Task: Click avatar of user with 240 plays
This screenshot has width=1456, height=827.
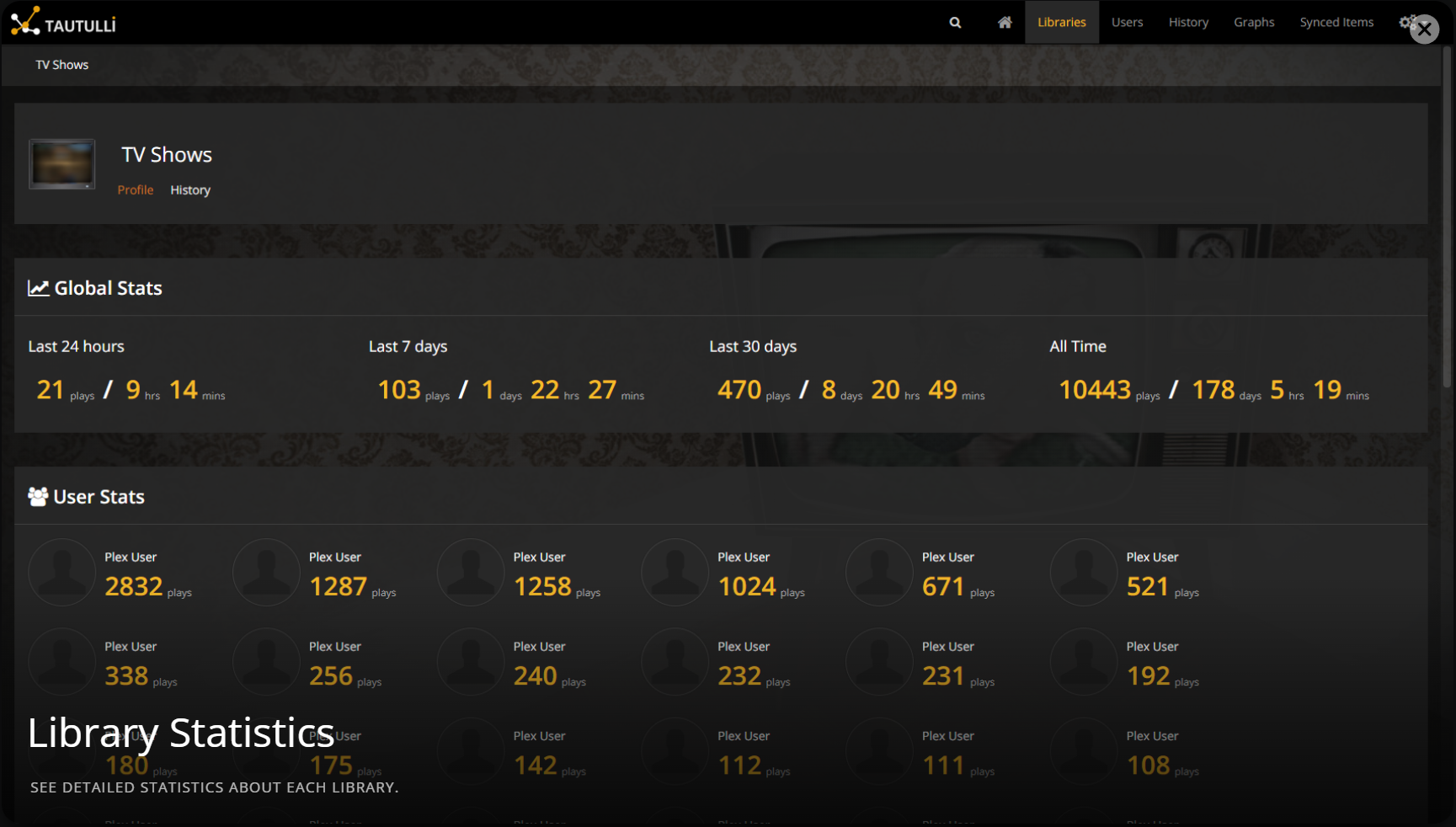Action: (x=471, y=661)
